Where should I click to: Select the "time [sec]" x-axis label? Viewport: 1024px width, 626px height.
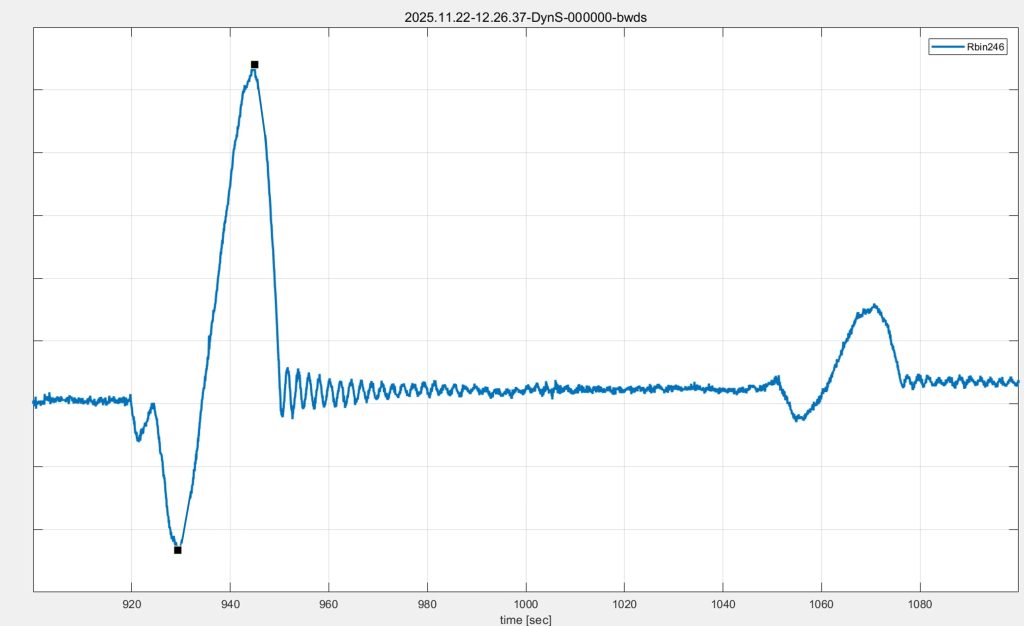pos(526,619)
